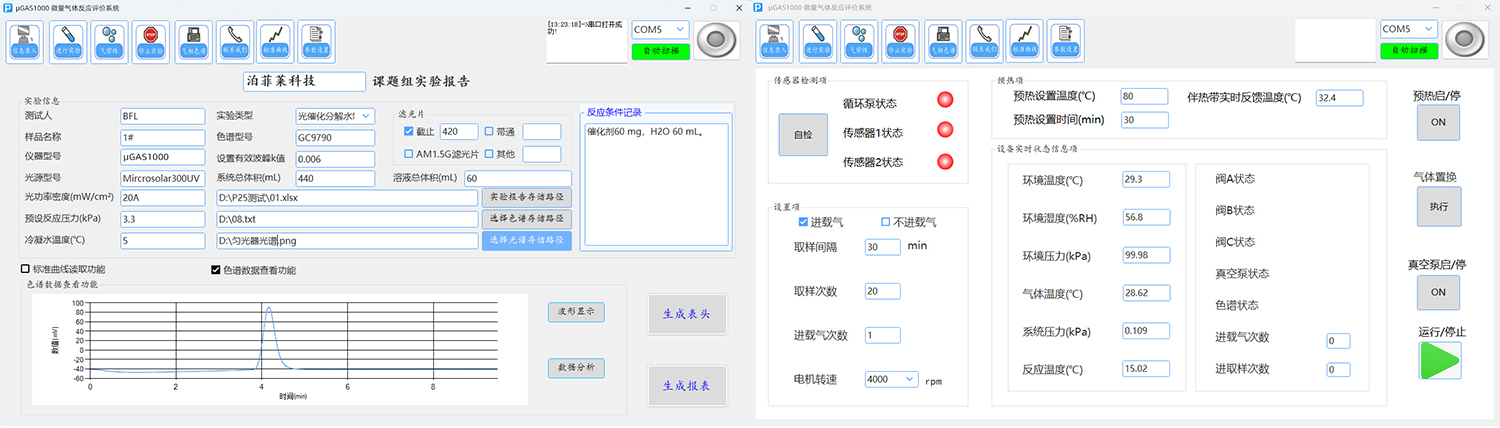This screenshot has width=1500, height=428.
Task: Tick the AM1.5G滤光片 checkbox
Action: [408, 154]
